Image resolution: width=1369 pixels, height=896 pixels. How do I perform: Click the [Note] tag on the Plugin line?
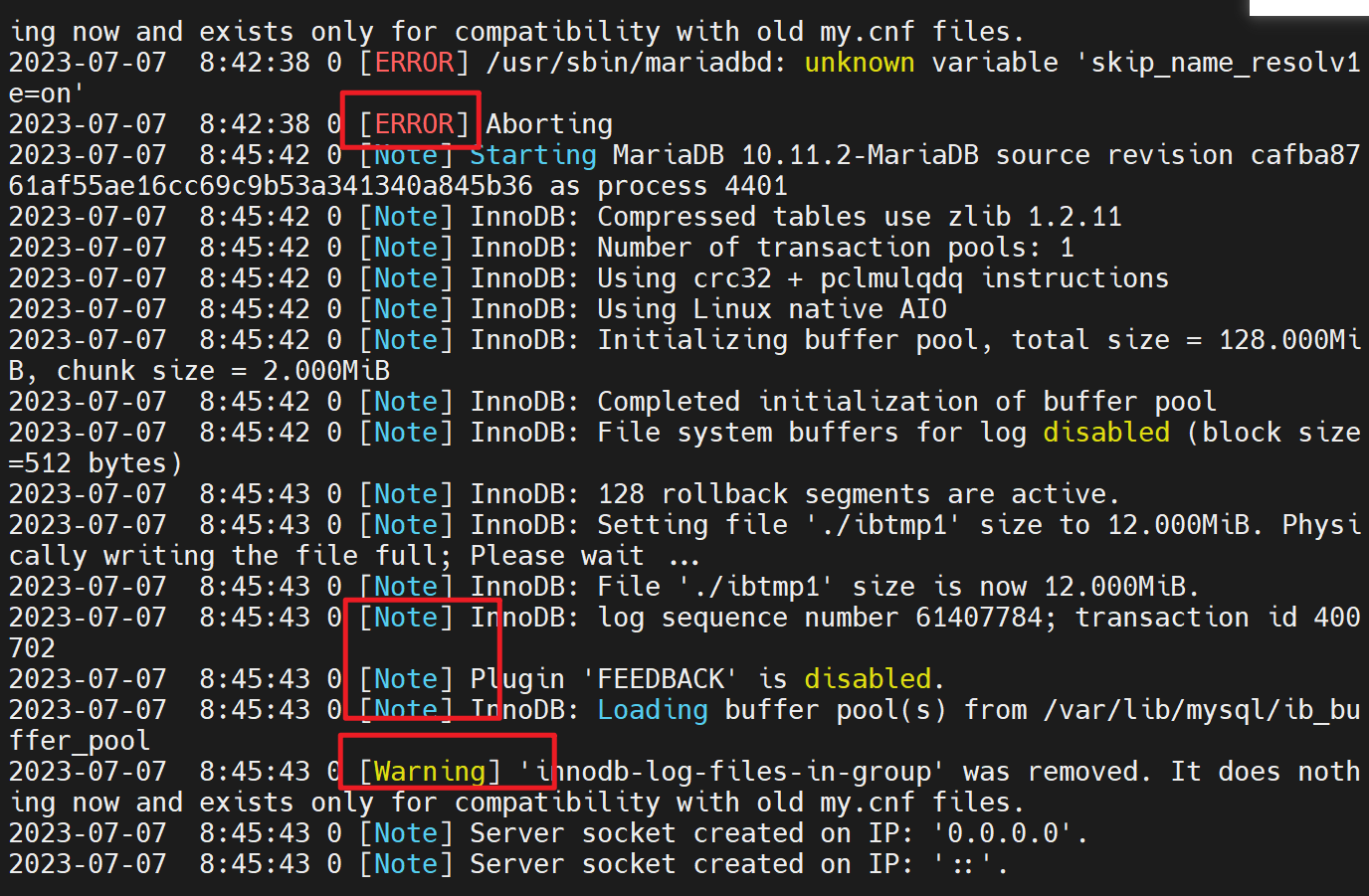coord(405,679)
